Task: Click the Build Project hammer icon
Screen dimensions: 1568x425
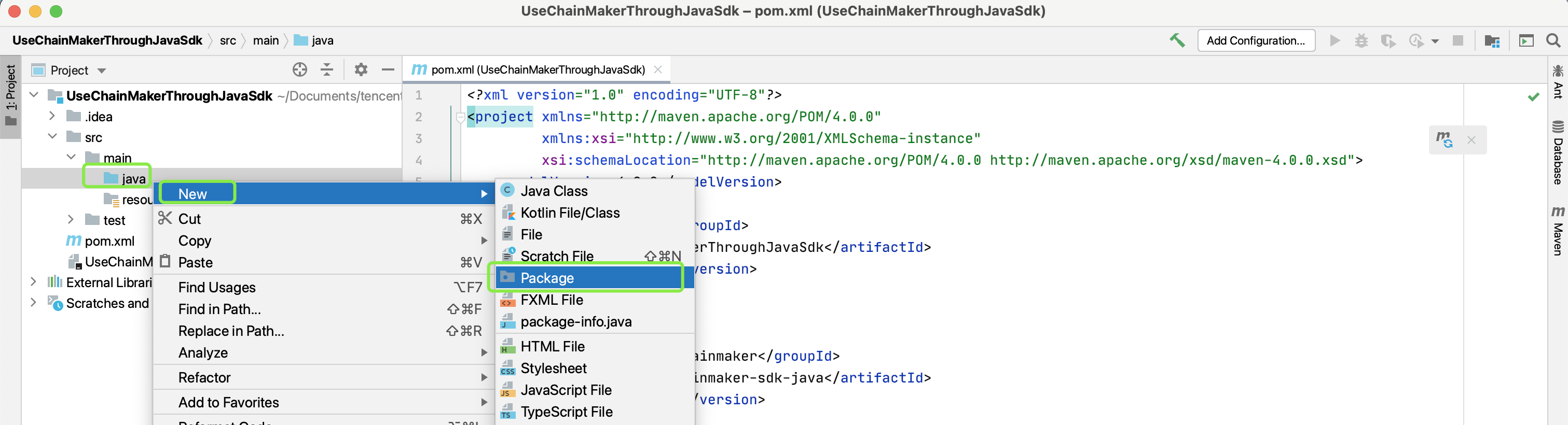Action: 1177,41
